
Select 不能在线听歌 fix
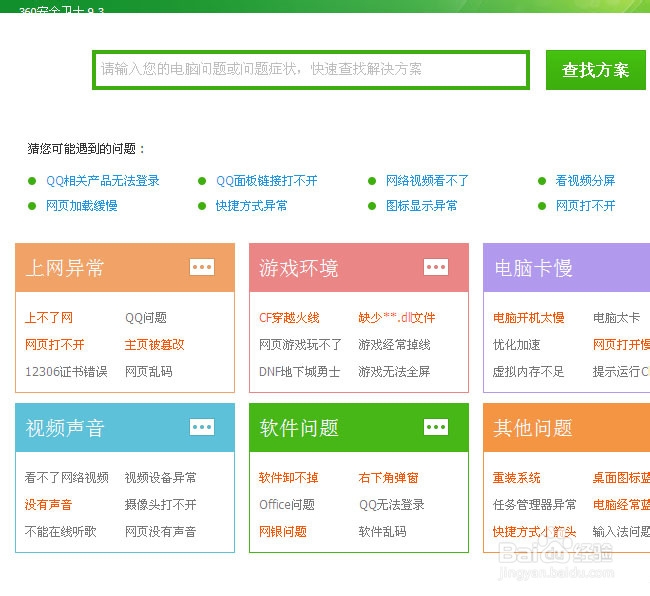(x=61, y=532)
